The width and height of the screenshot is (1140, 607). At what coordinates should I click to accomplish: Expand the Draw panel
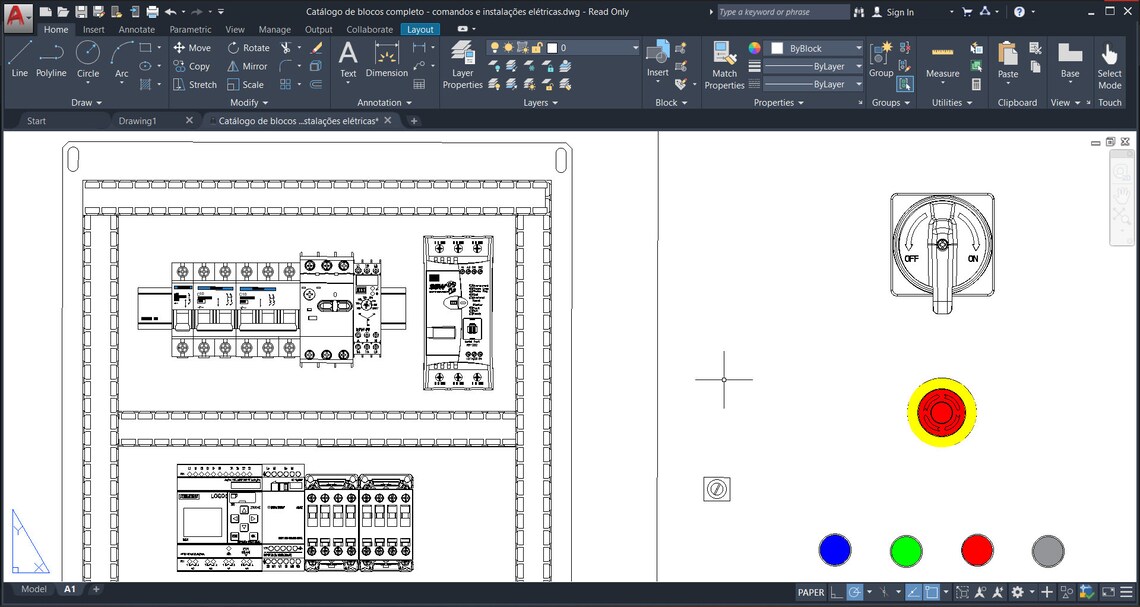pyautogui.click(x=86, y=102)
